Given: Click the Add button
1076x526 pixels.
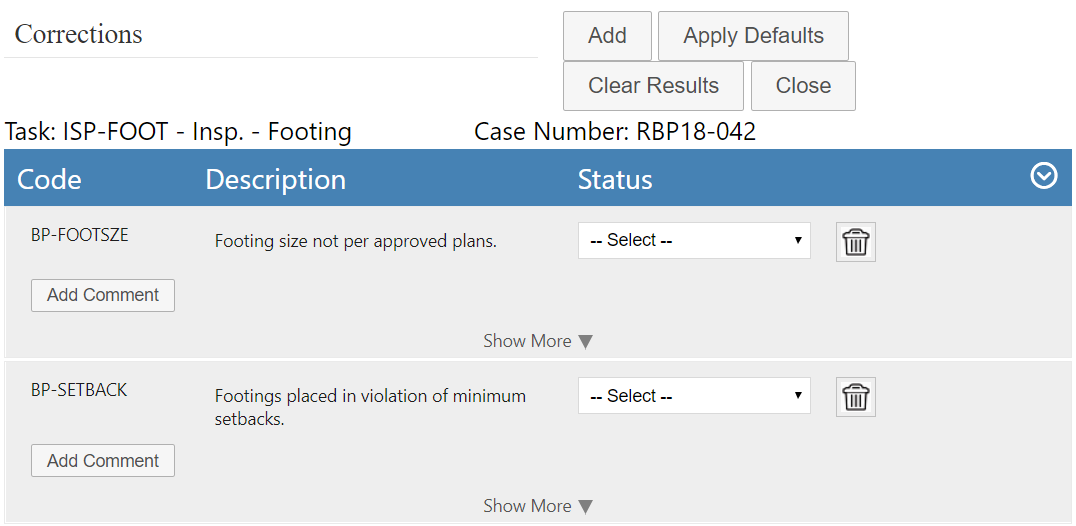Looking at the screenshot, I should [x=607, y=36].
